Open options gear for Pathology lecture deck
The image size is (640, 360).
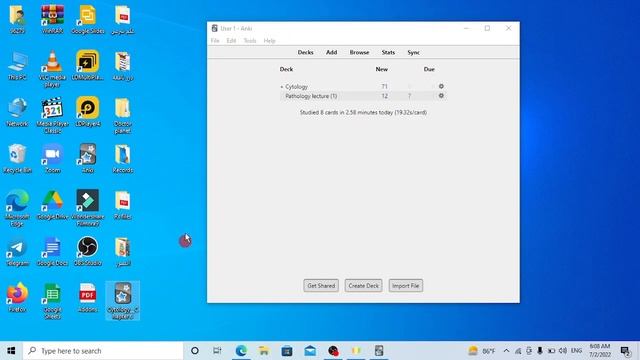(441, 96)
